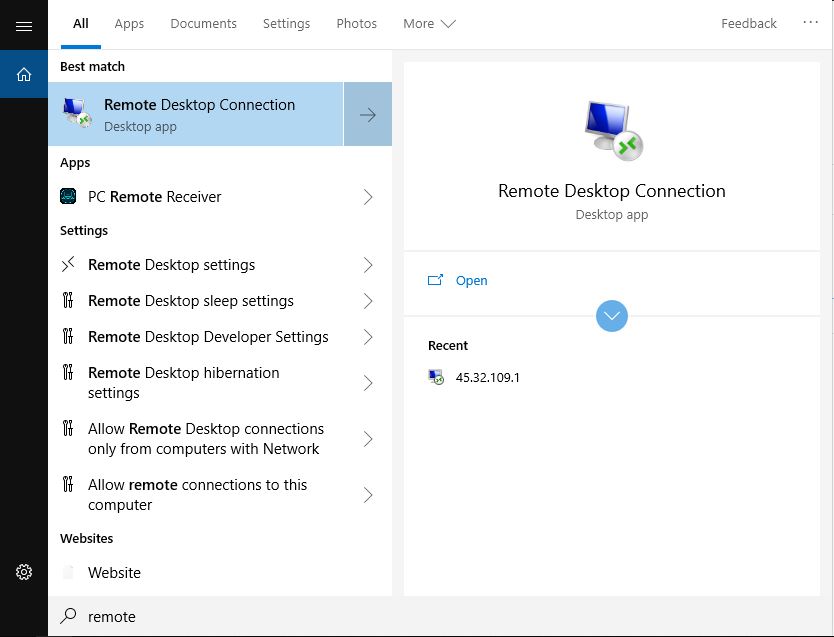Expand the Network-level connections setting chevron

(x=368, y=439)
